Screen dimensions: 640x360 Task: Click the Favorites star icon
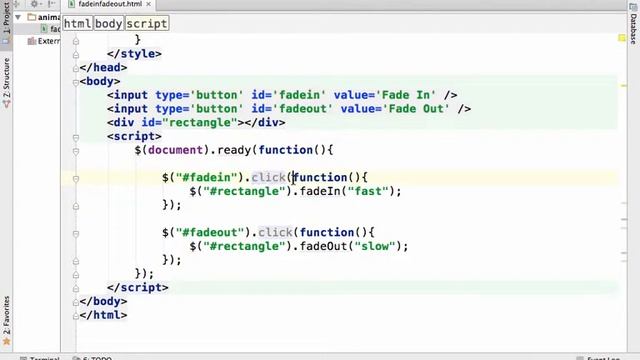tap(6, 341)
